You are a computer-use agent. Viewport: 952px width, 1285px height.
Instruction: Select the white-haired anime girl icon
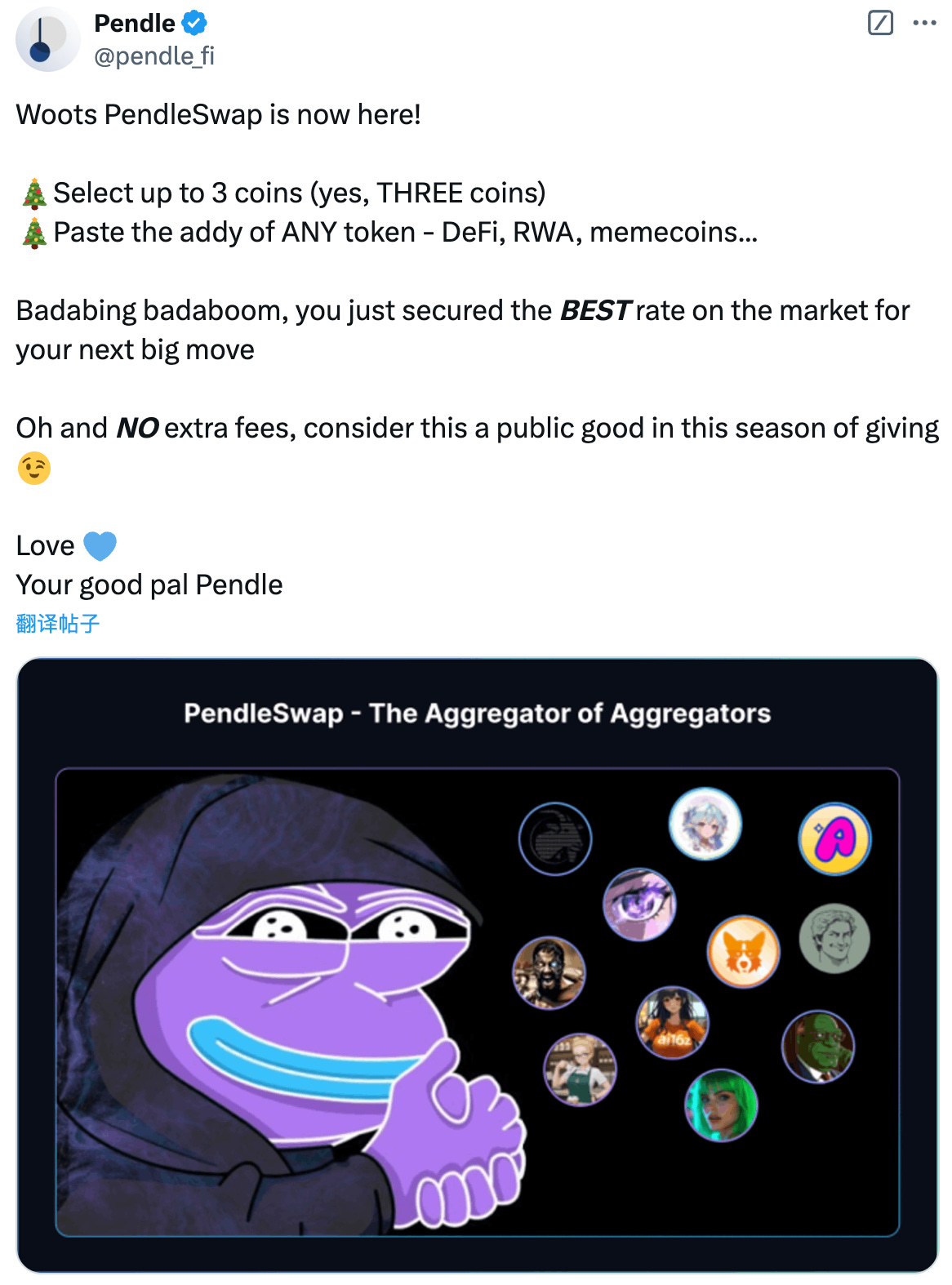pos(705,823)
